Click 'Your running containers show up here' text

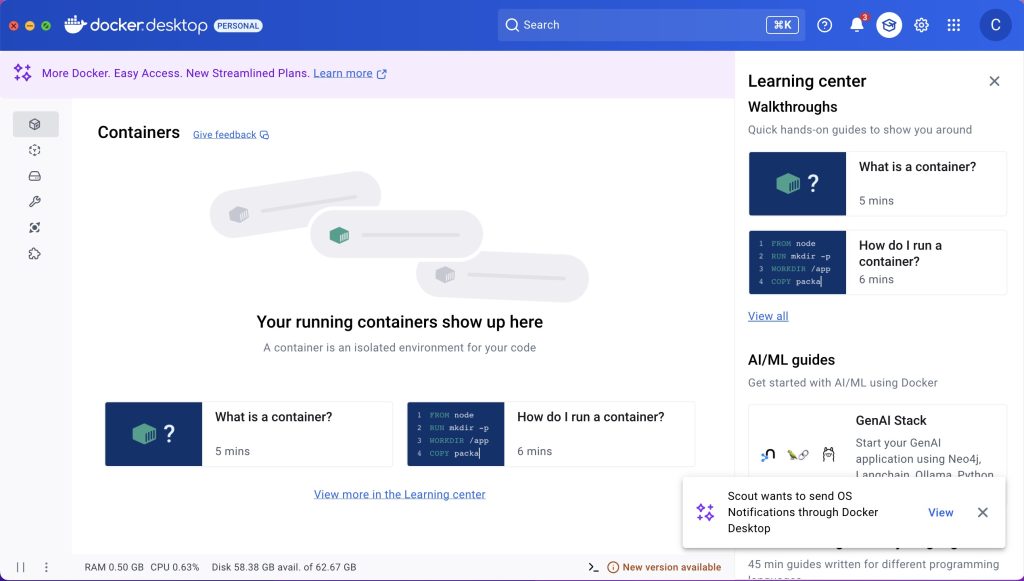click(x=400, y=322)
